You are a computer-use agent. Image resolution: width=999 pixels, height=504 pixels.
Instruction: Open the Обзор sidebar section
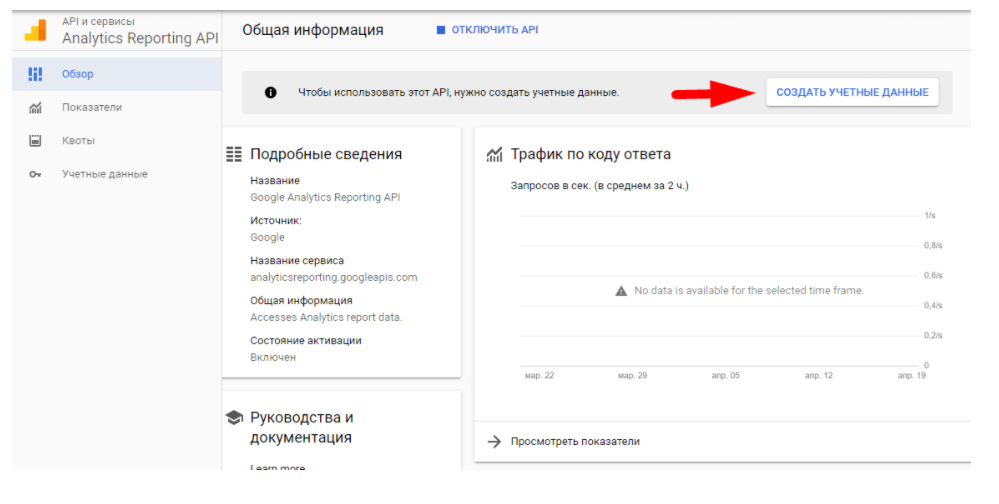click(x=117, y=74)
